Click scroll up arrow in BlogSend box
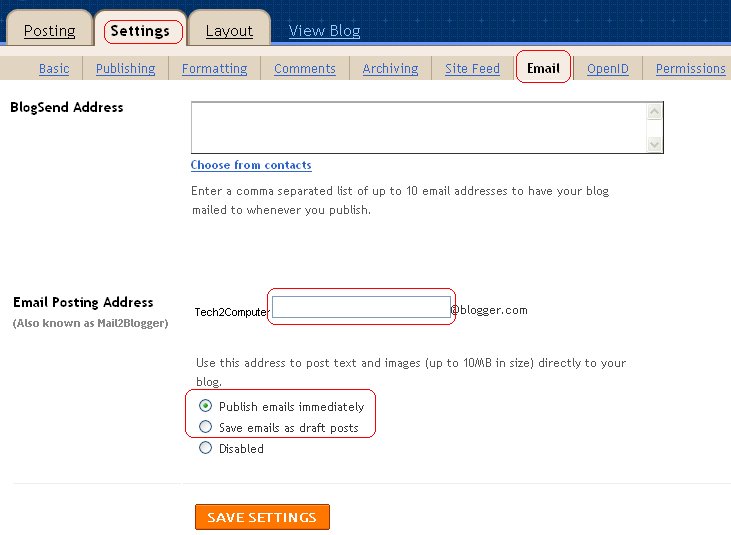The height and width of the screenshot is (535, 731). (655, 111)
